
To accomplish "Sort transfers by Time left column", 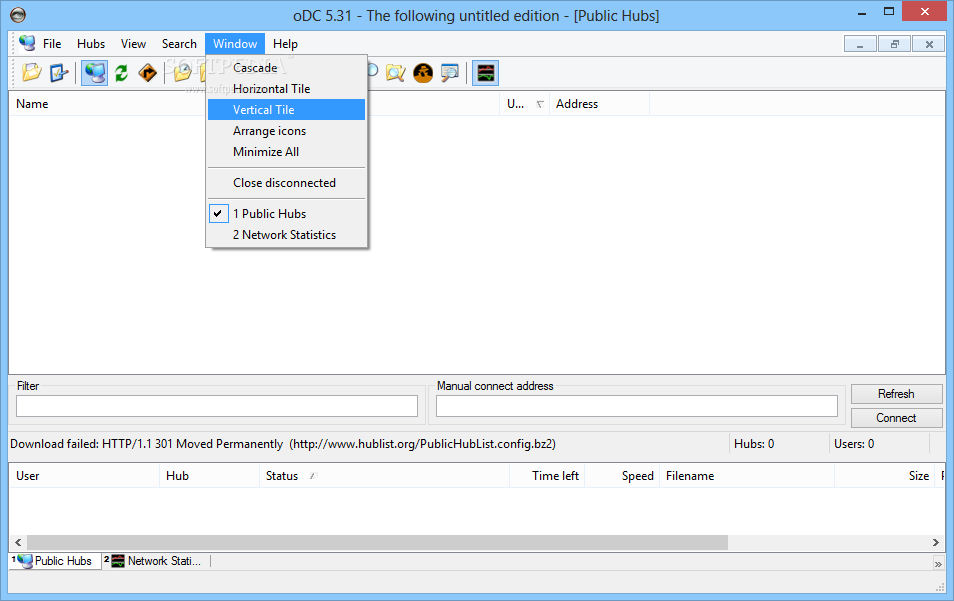I will pyautogui.click(x=547, y=476).
